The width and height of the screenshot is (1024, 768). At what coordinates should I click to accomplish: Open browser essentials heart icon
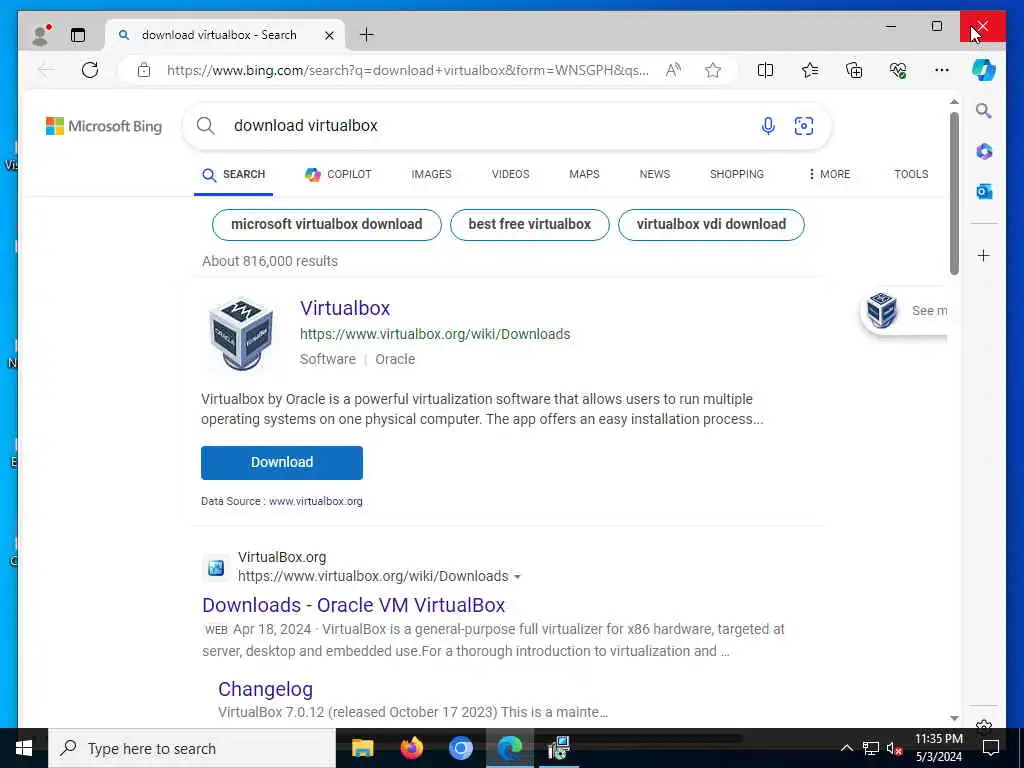pyautogui.click(x=898, y=70)
